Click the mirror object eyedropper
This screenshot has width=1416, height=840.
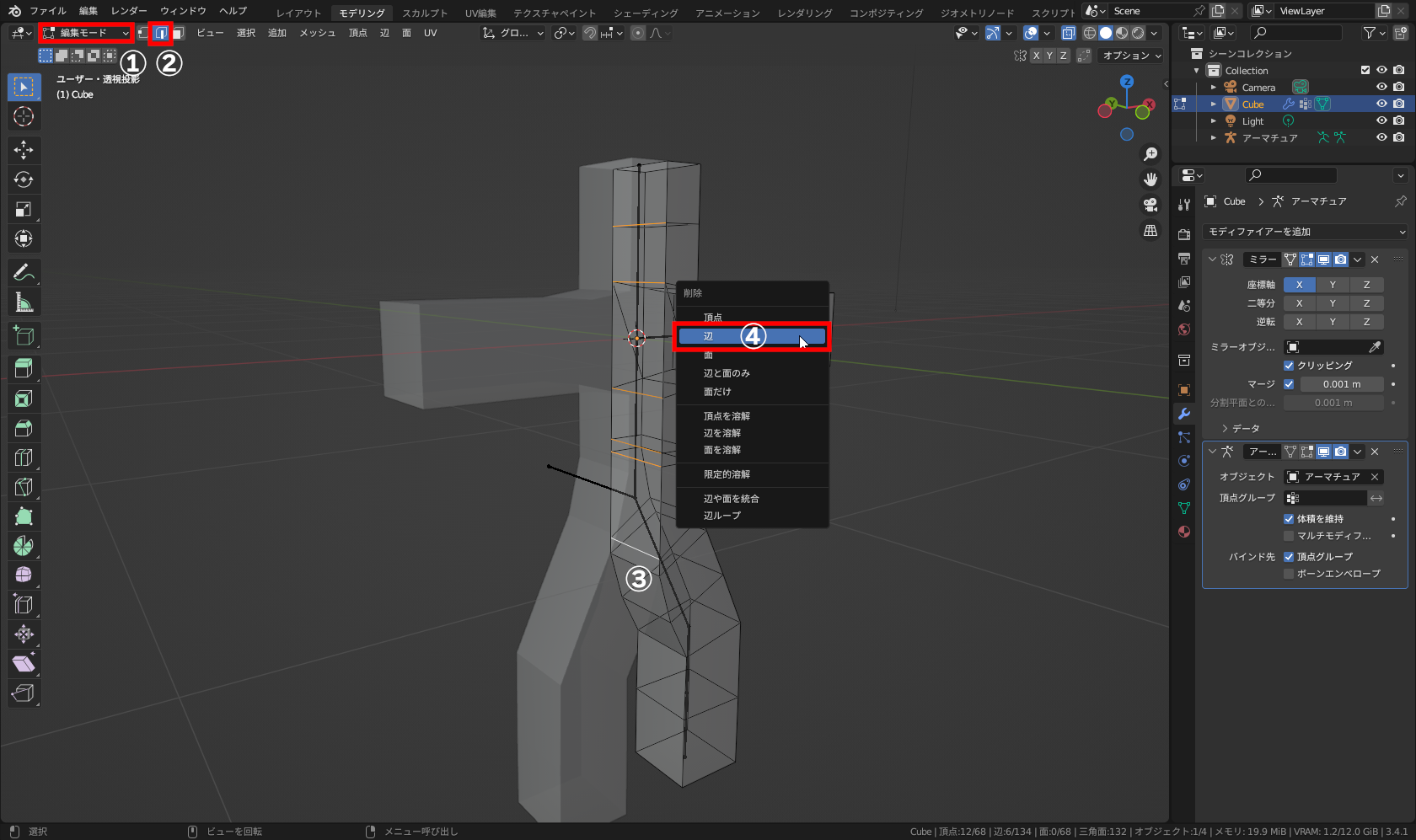point(1375,347)
